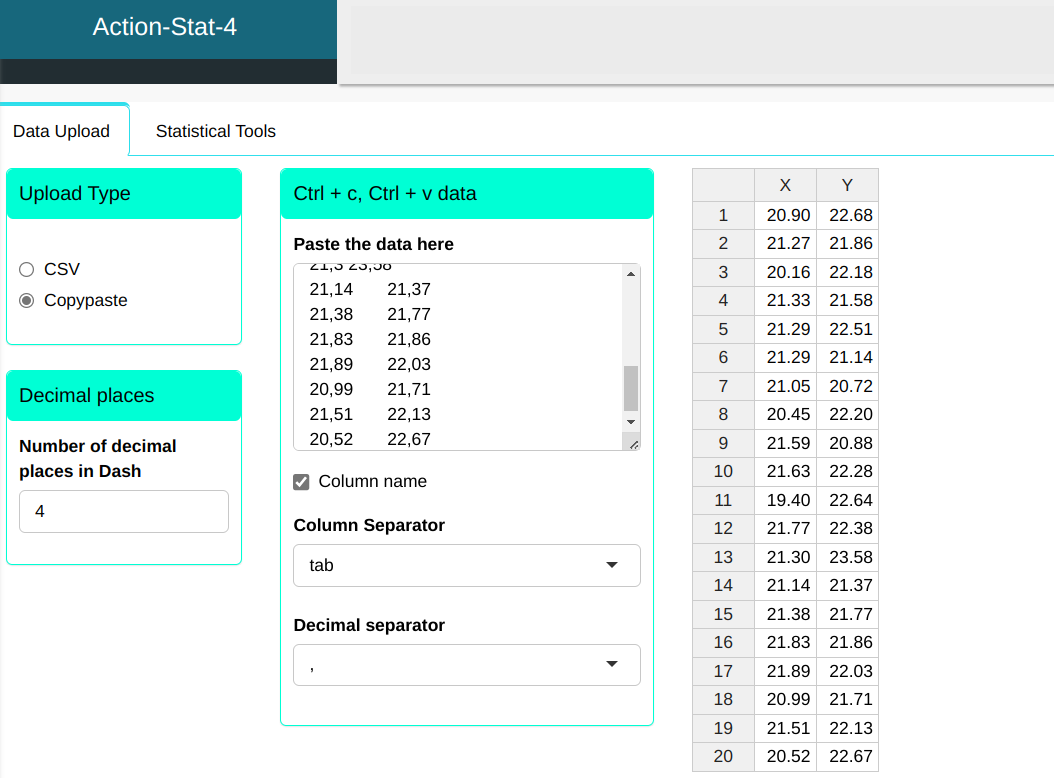Select the CSV upload type radio button
The image size is (1054, 778).
point(27,269)
